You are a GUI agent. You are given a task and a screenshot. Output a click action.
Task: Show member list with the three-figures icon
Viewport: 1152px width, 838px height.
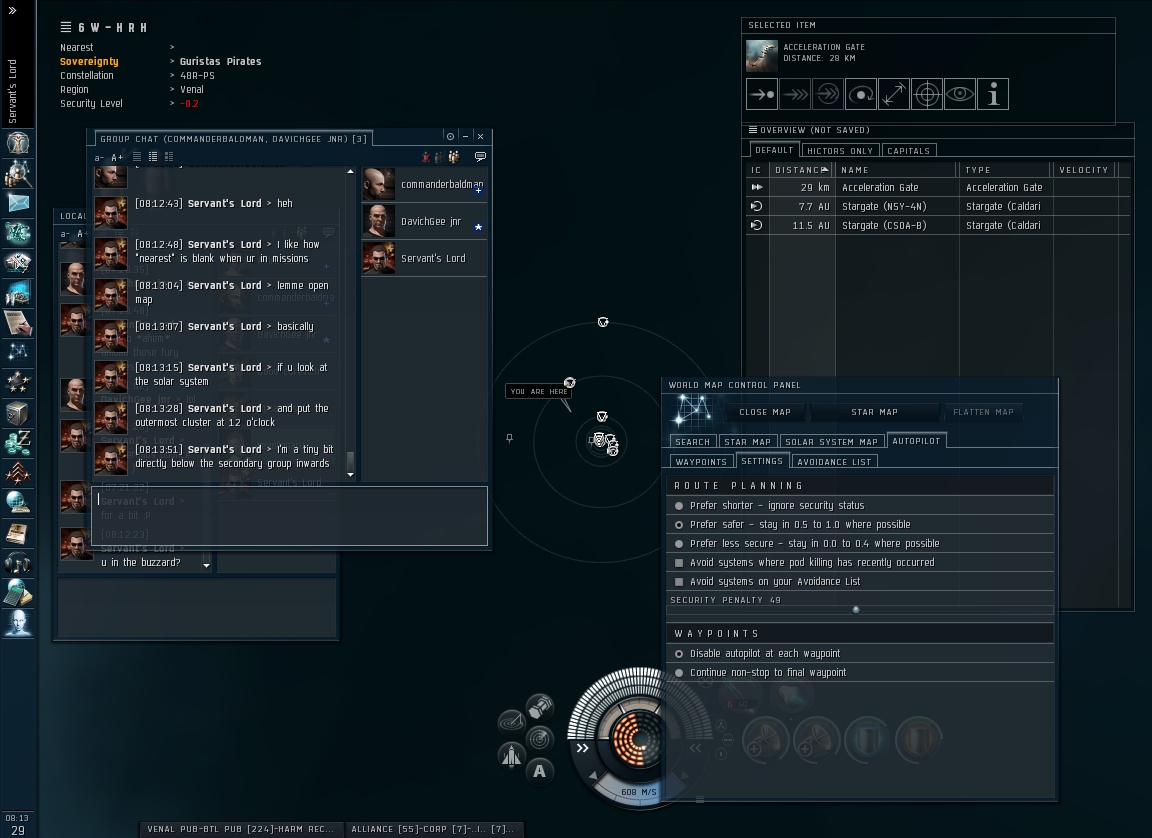[453, 156]
